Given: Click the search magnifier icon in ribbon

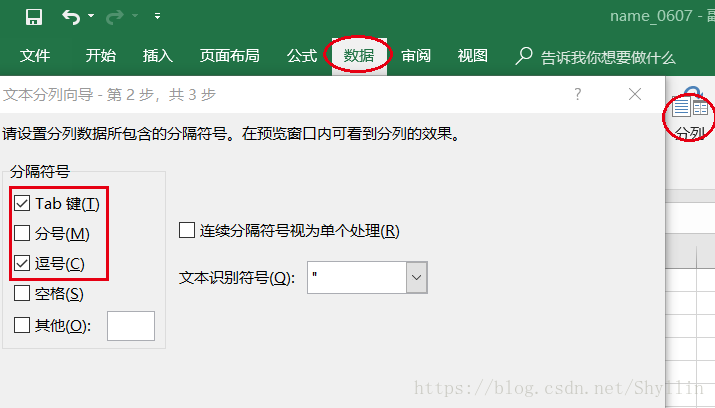Looking at the screenshot, I should coord(524,56).
